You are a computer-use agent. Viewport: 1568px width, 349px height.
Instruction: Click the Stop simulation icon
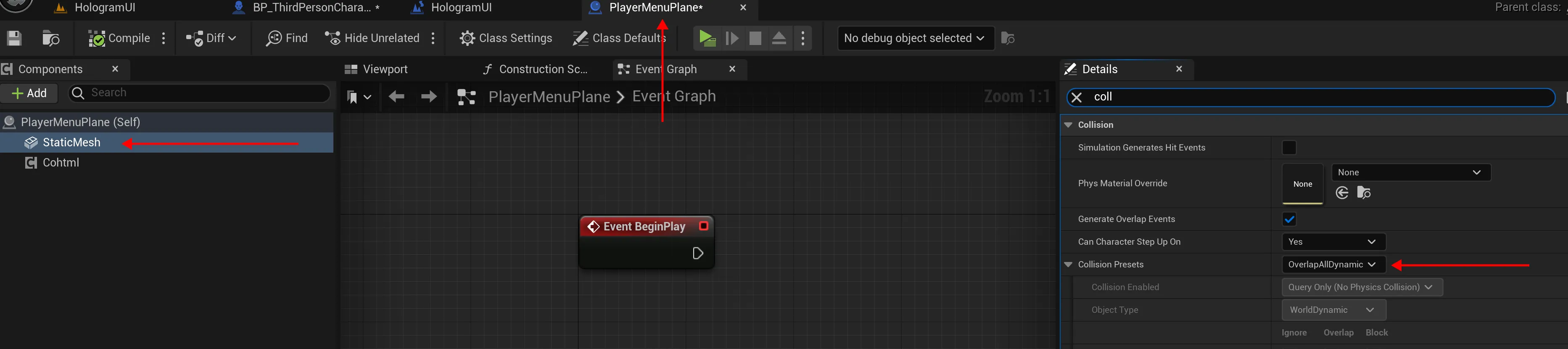[x=755, y=38]
